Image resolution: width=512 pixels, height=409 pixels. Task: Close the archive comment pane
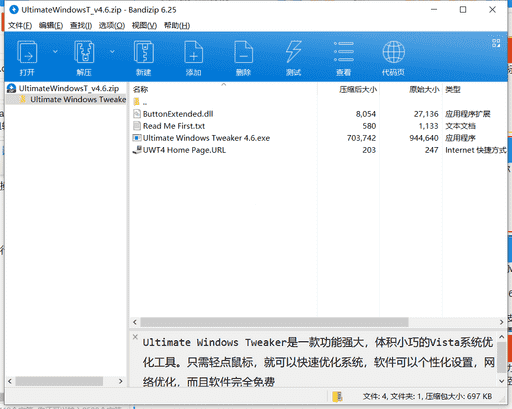point(135,337)
